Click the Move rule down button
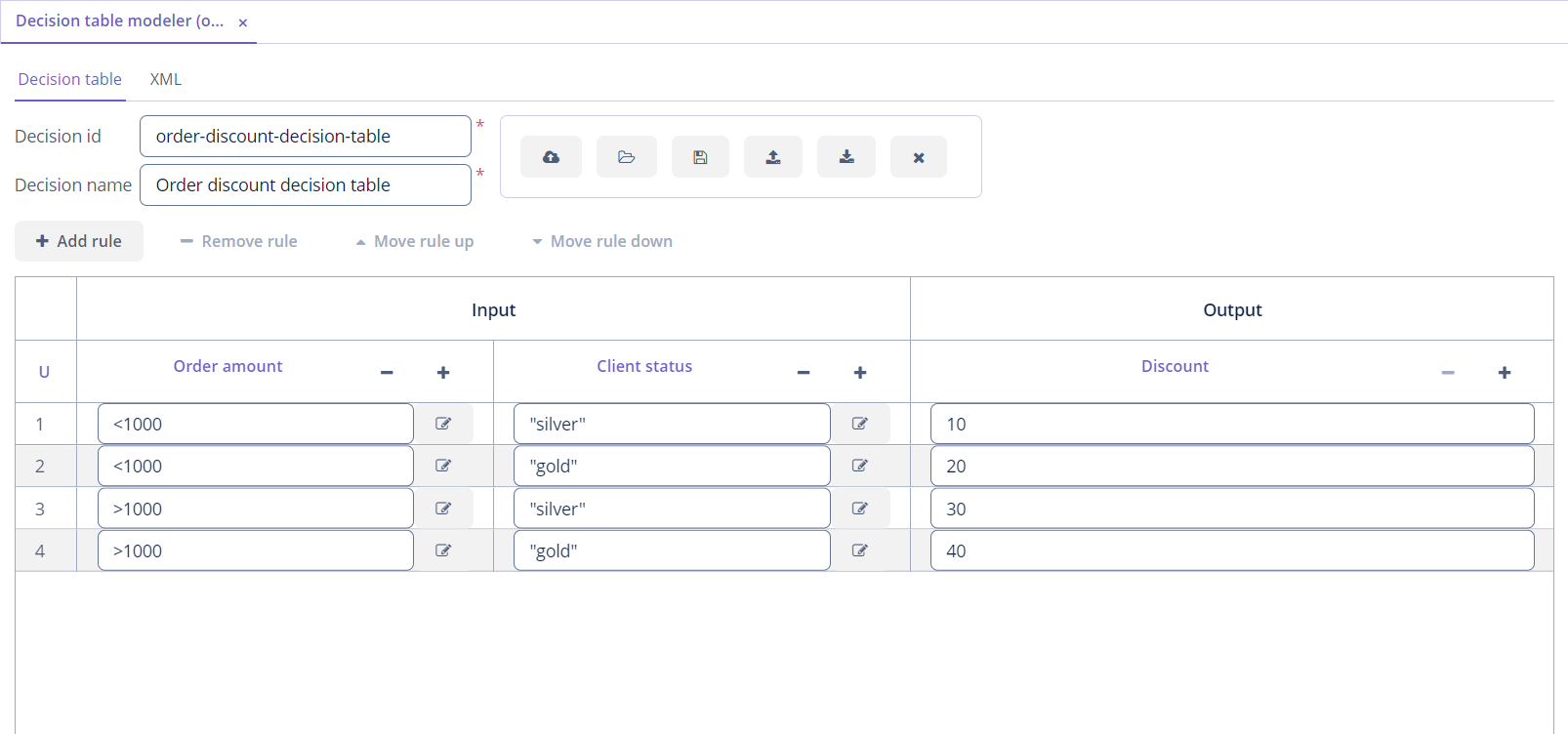Image resolution: width=1568 pixels, height=734 pixels. pos(602,241)
